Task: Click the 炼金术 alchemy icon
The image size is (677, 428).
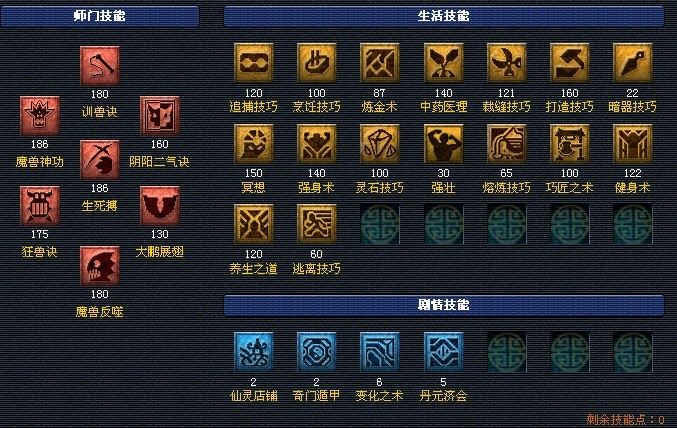Action: [380, 63]
